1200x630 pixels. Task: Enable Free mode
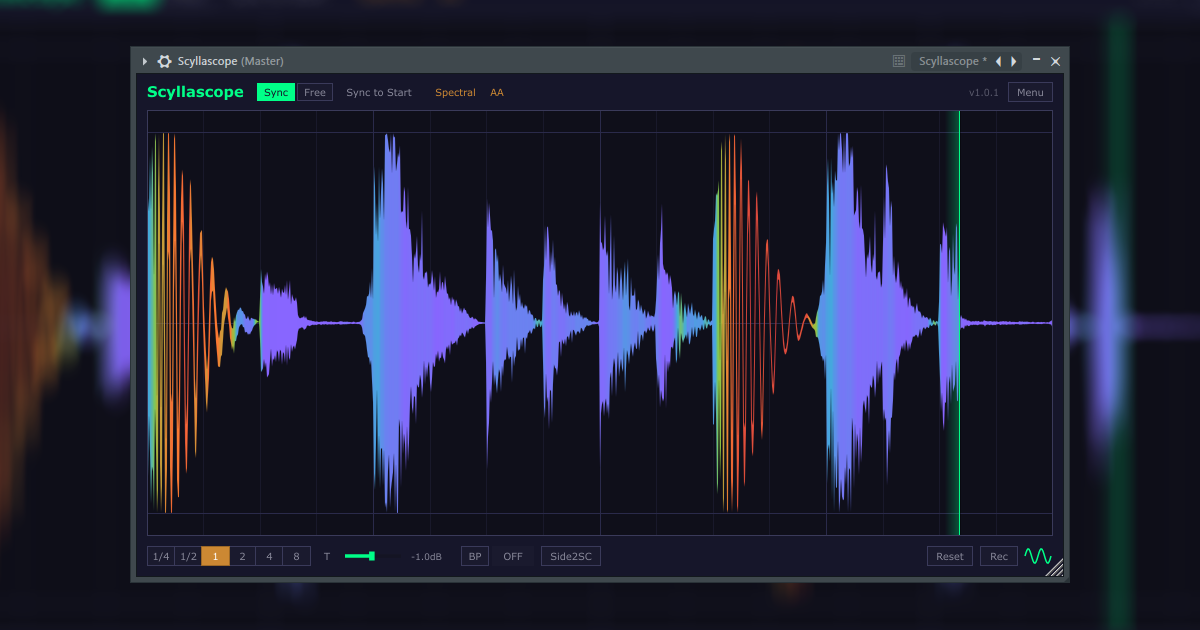click(x=315, y=92)
